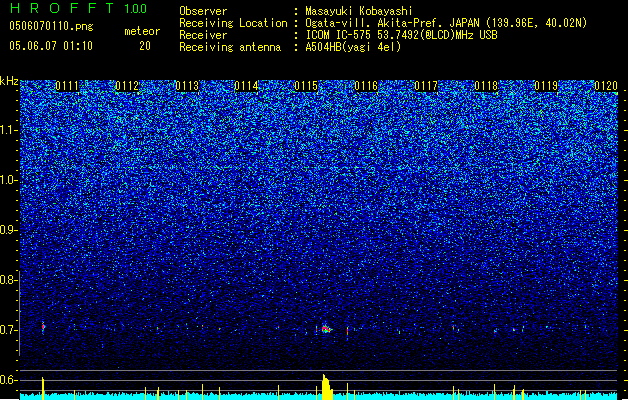
Task: Click the 0118 time marker
Action: [486, 86]
